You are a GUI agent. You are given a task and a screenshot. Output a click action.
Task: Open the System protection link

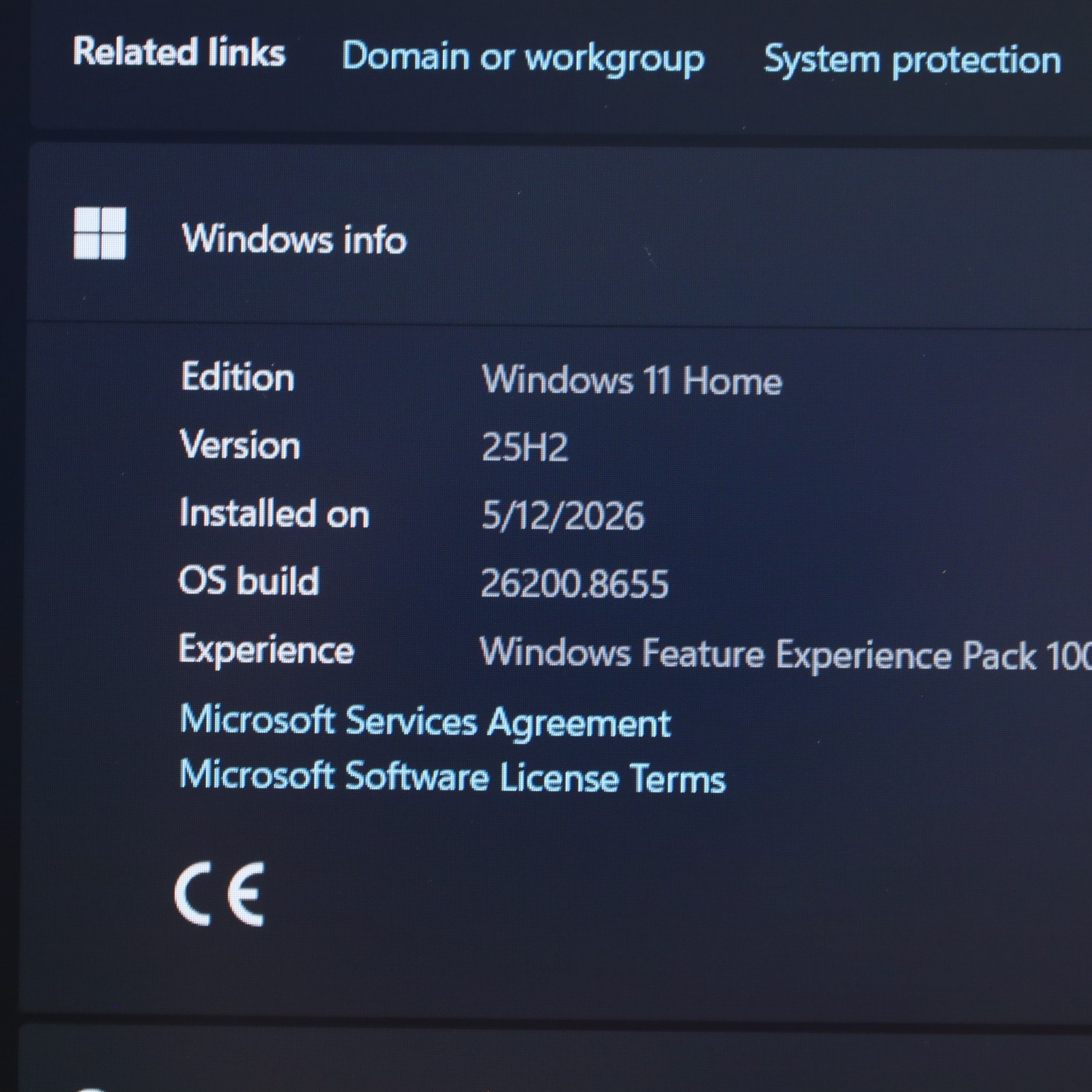coord(912,60)
